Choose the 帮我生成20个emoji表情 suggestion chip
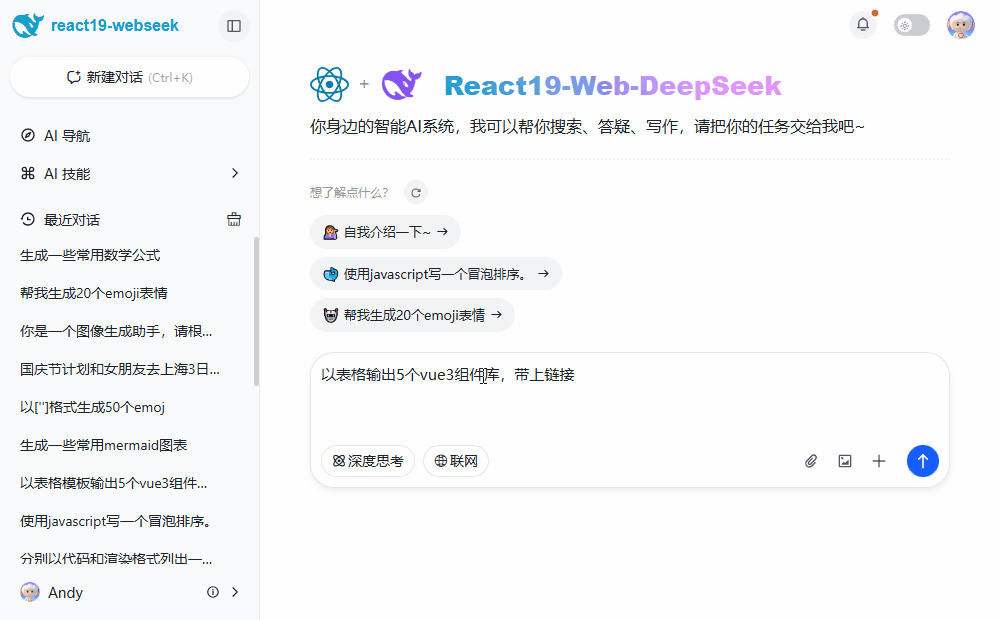The height and width of the screenshot is (620, 1000). [x=412, y=315]
